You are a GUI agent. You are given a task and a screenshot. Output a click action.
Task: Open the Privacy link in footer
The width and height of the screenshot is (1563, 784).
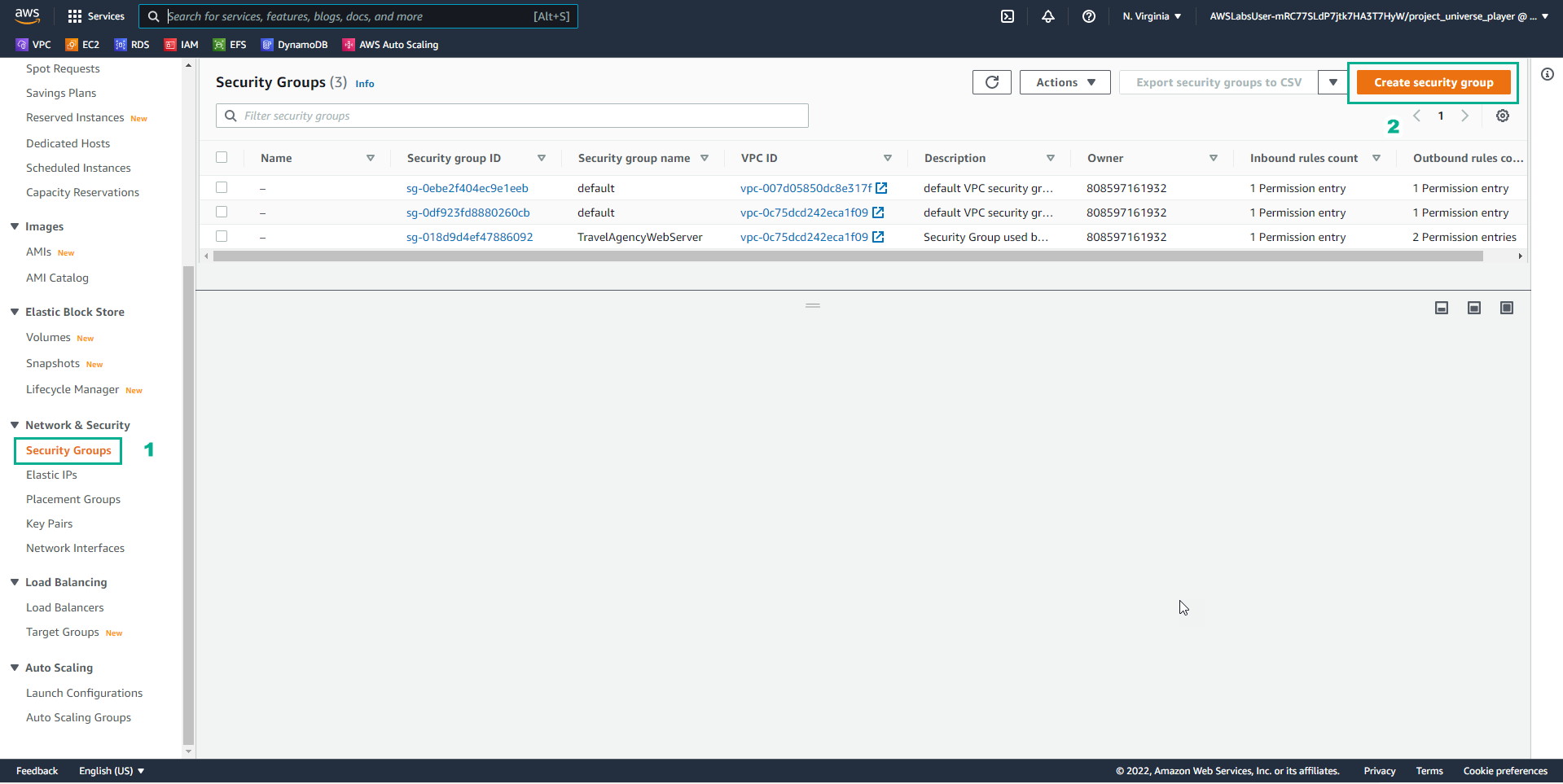point(1380,771)
